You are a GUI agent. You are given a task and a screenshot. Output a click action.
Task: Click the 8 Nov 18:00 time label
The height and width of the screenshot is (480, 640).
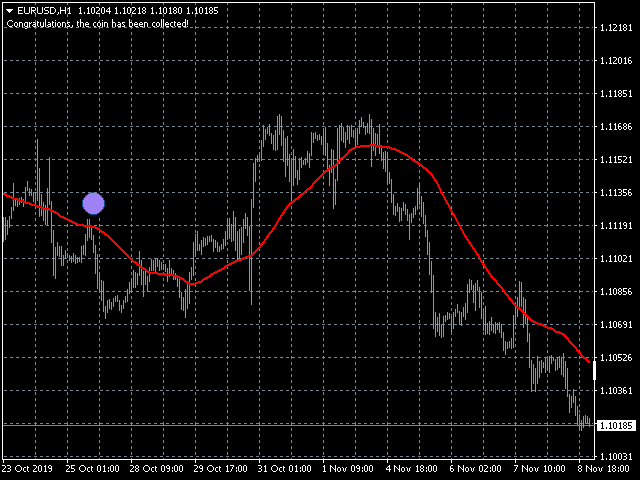pos(606,468)
